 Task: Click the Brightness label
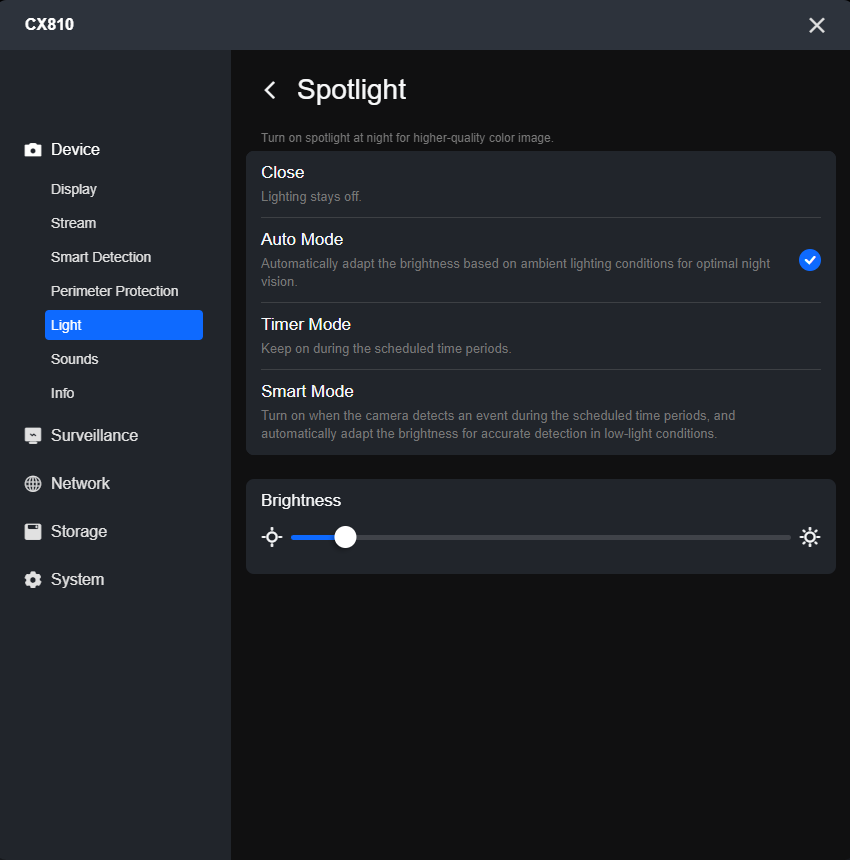click(x=301, y=500)
